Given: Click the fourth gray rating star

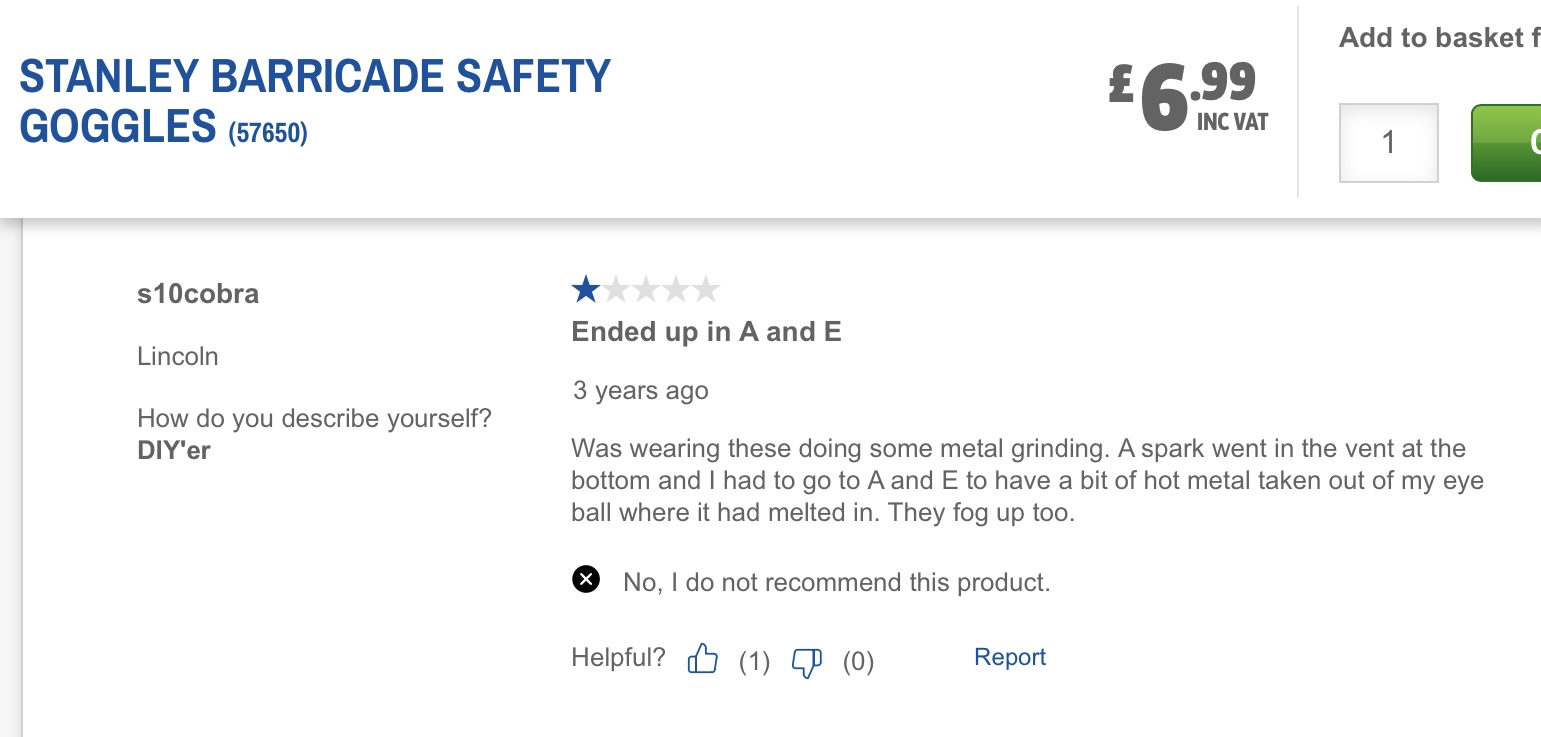Looking at the screenshot, I should coord(676,290).
